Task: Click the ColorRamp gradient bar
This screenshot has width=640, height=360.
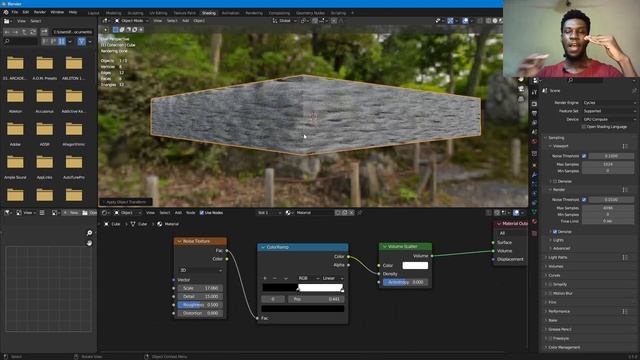Action: pyautogui.click(x=302, y=287)
